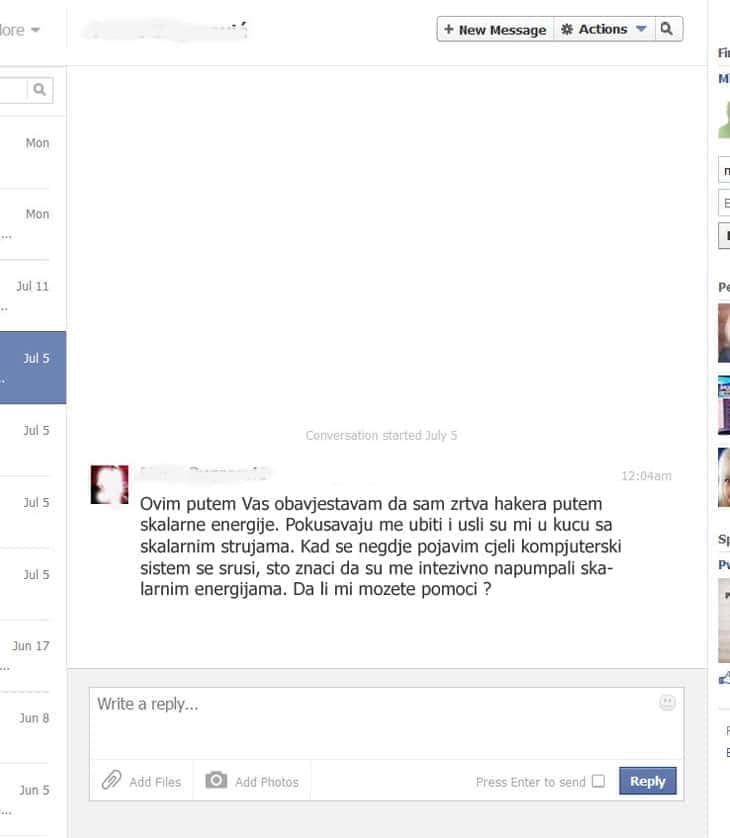Expand the More dropdown at top left
The image size is (730, 838).
pos(20,30)
